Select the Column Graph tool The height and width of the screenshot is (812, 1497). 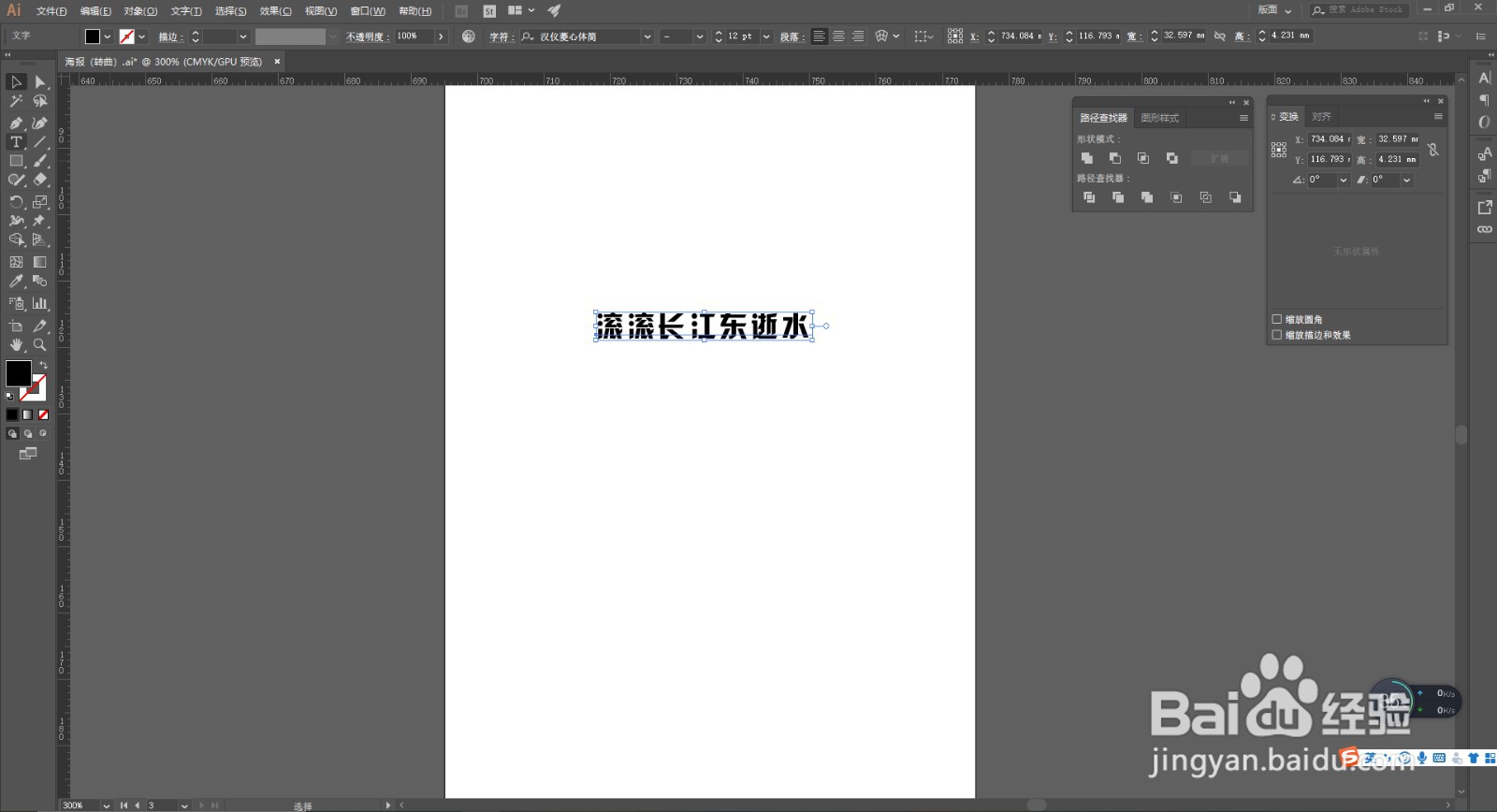40,303
